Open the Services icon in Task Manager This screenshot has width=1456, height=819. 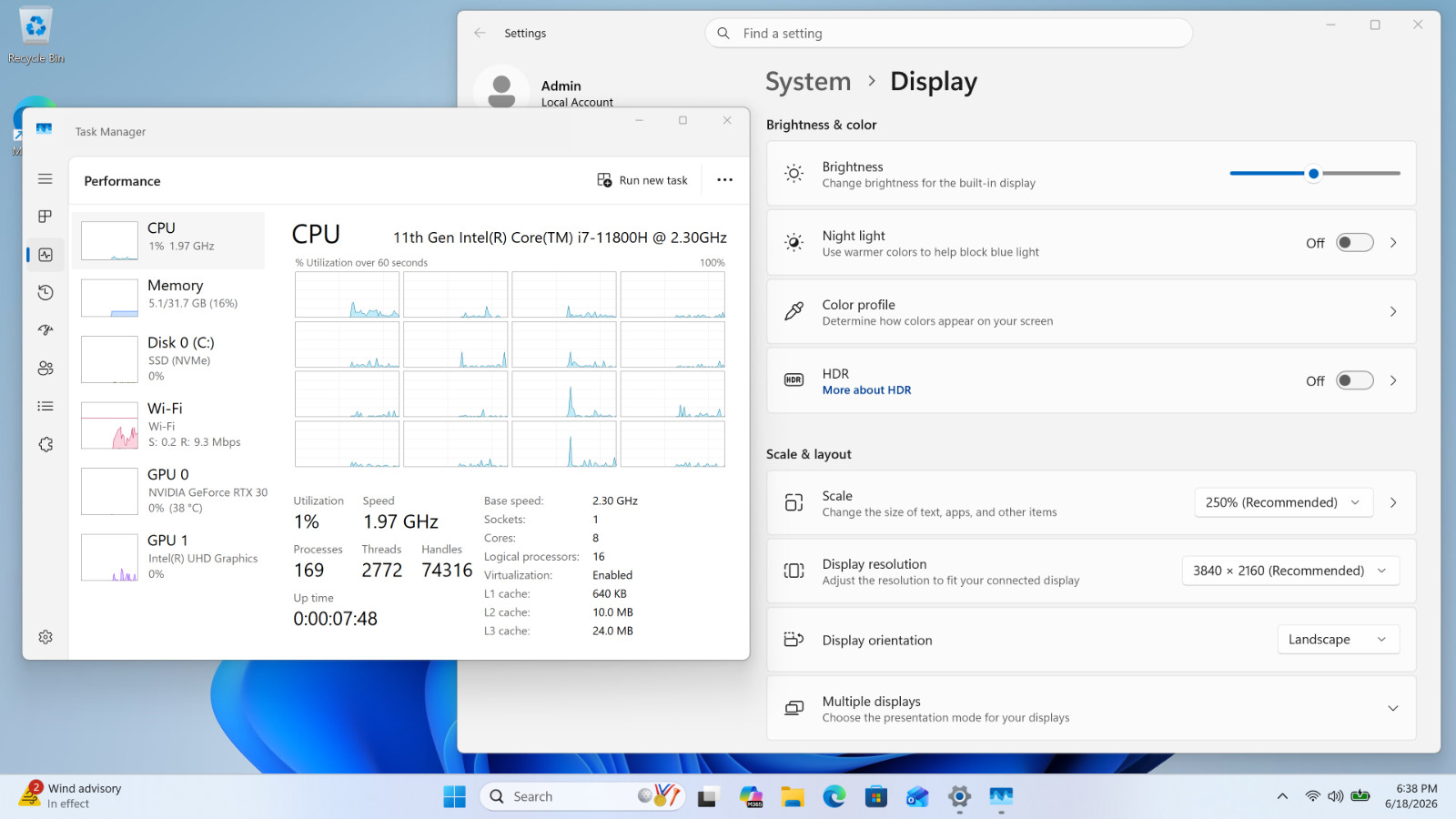[x=45, y=444]
